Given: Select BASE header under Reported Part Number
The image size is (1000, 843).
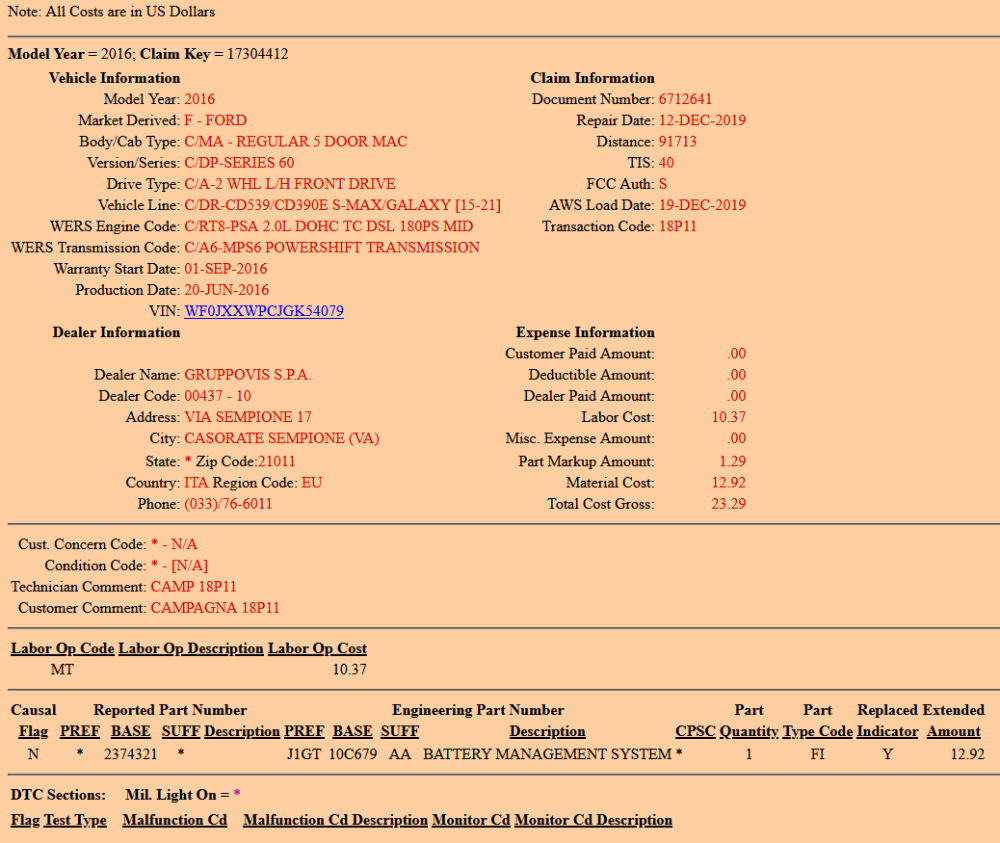Looking at the screenshot, I should 130,731.
